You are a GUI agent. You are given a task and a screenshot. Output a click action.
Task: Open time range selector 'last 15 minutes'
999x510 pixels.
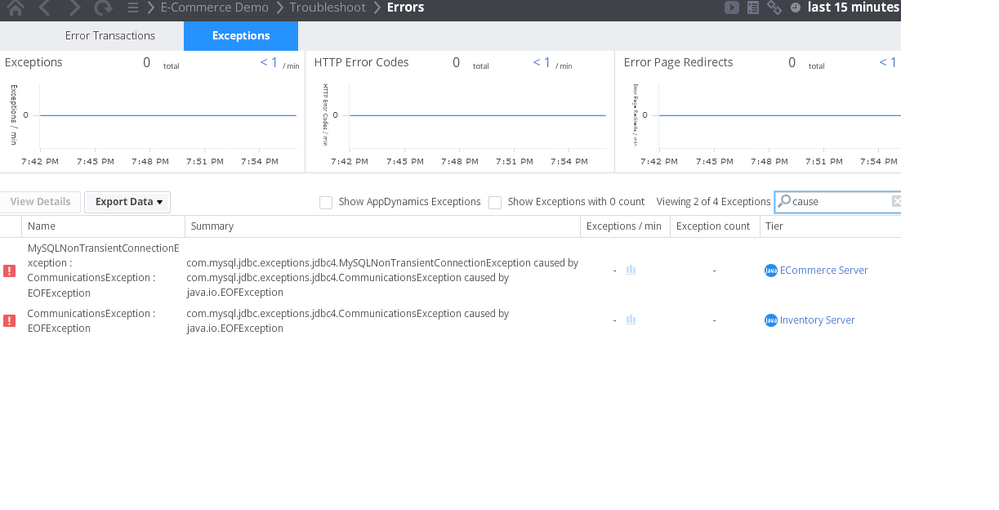(853, 8)
